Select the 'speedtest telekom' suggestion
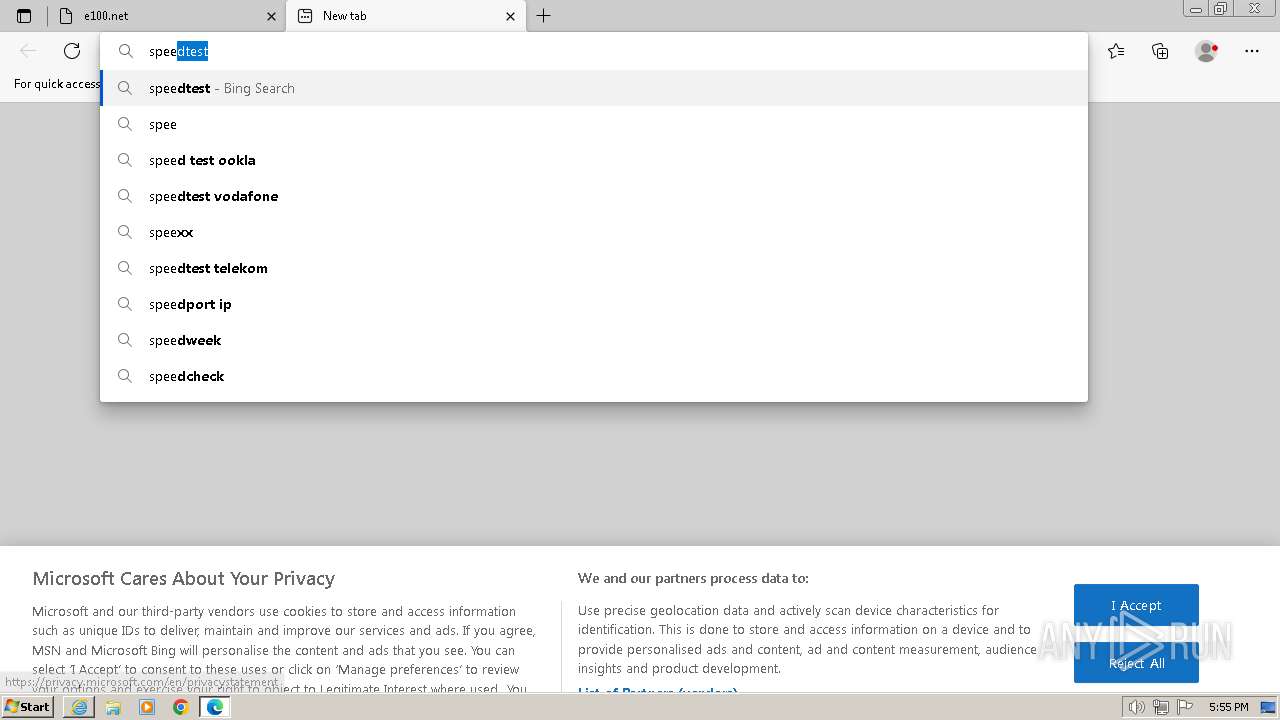The width and height of the screenshot is (1280, 720). [x=594, y=268]
